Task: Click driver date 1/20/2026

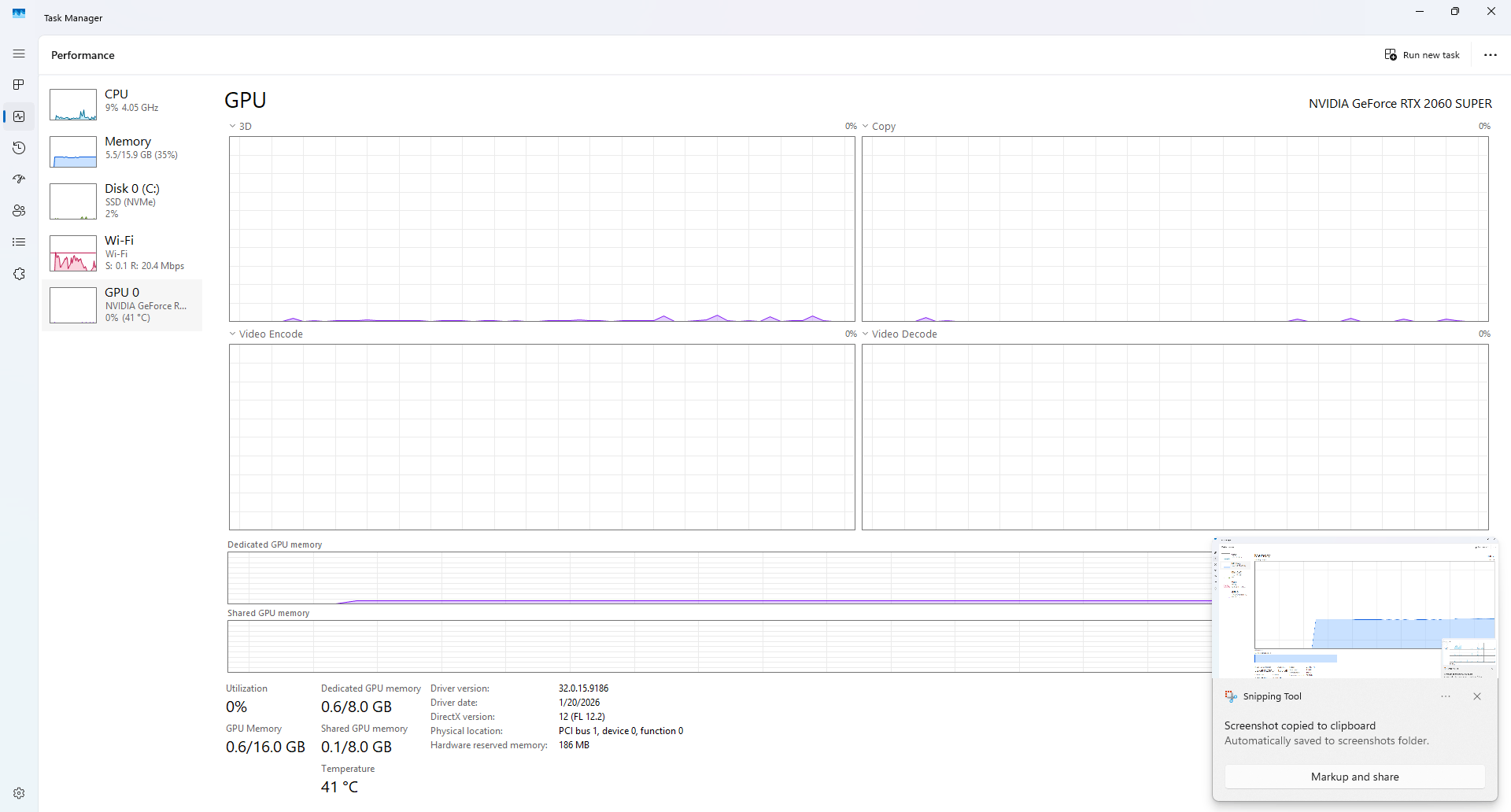Action: point(579,703)
